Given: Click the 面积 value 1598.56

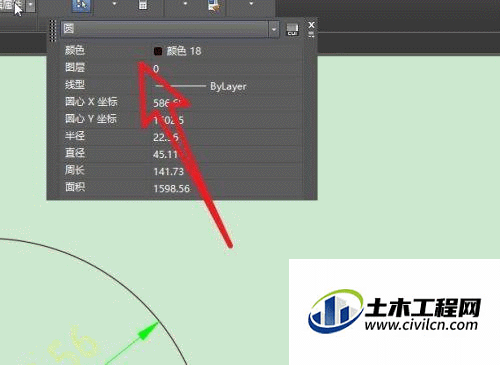Looking at the screenshot, I should [172, 189].
